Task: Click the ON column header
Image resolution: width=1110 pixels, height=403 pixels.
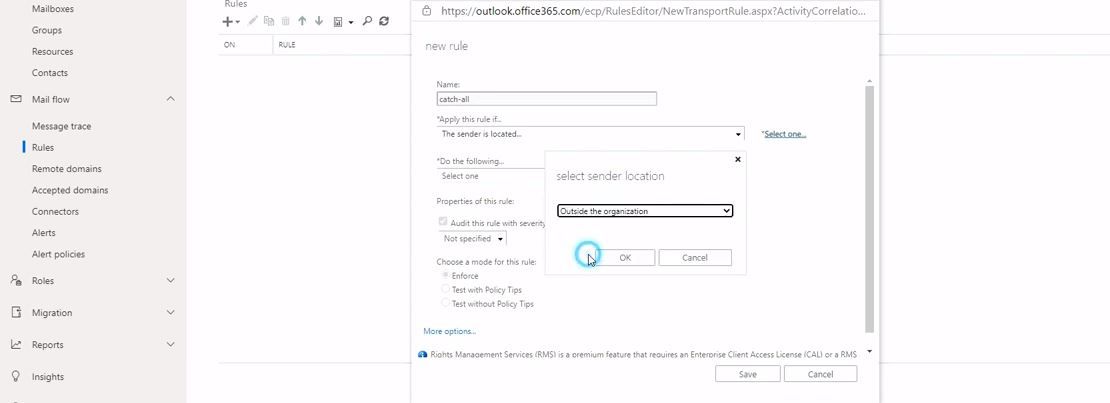Action: [229, 45]
